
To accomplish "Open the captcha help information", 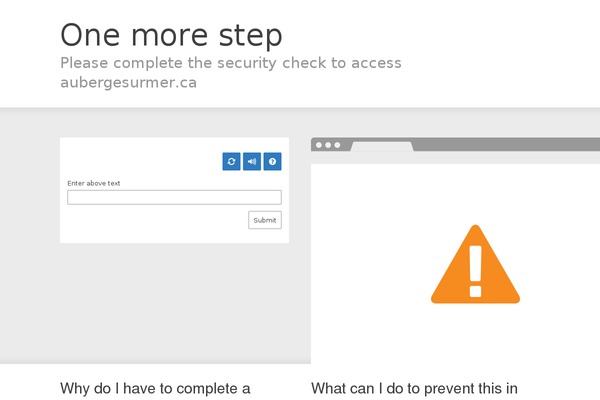I will tap(272, 161).
